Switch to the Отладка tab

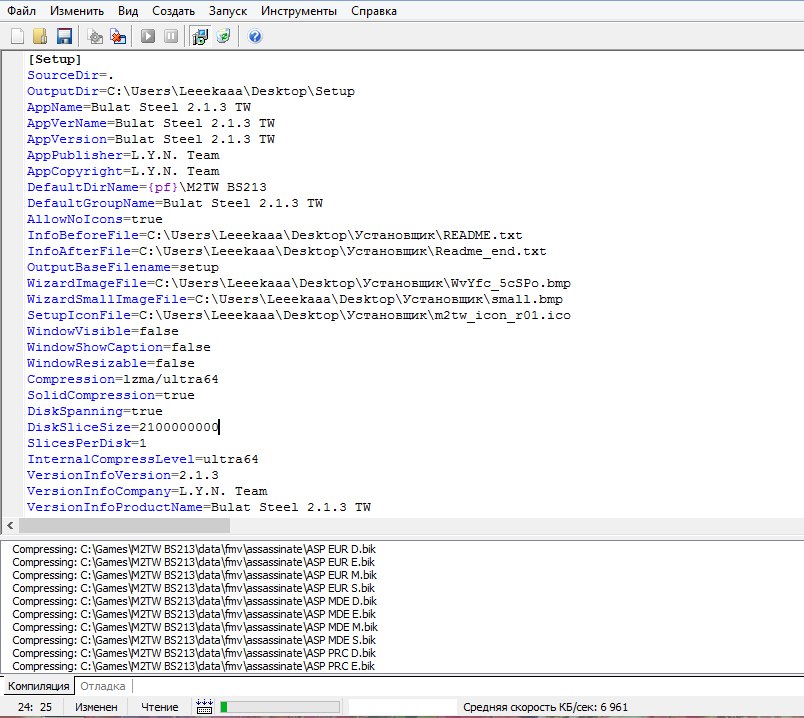coord(103,686)
